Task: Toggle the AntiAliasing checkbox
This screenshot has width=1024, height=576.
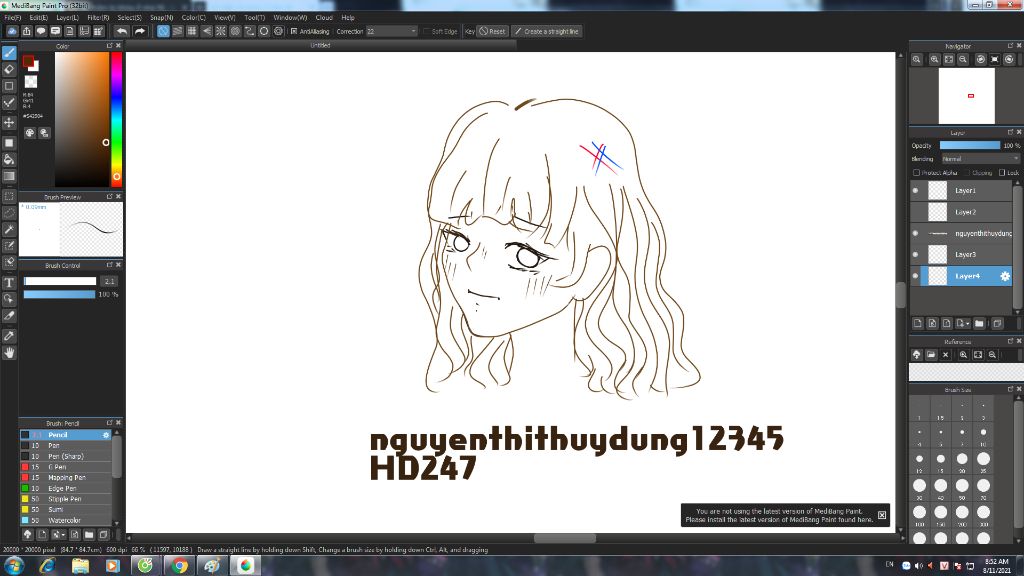Action: (x=294, y=31)
